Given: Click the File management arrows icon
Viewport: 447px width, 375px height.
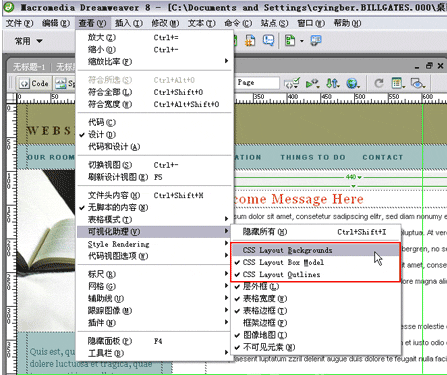Looking at the screenshot, I should (x=332, y=83).
